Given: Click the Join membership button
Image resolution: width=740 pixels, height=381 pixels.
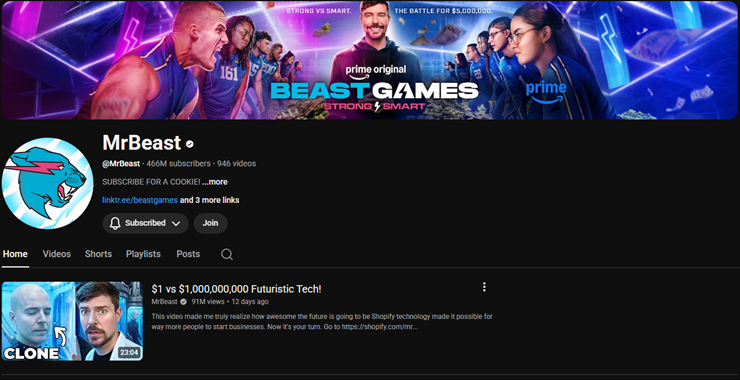Looking at the screenshot, I should 210,223.
